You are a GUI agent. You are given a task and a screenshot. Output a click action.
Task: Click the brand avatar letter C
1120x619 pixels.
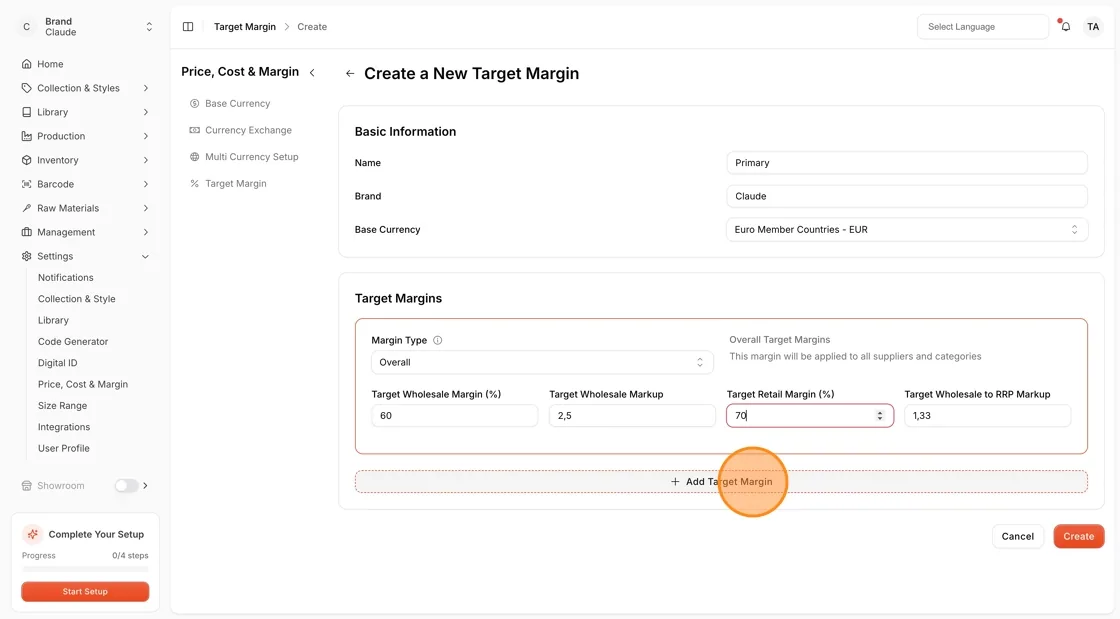[x=26, y=26]
